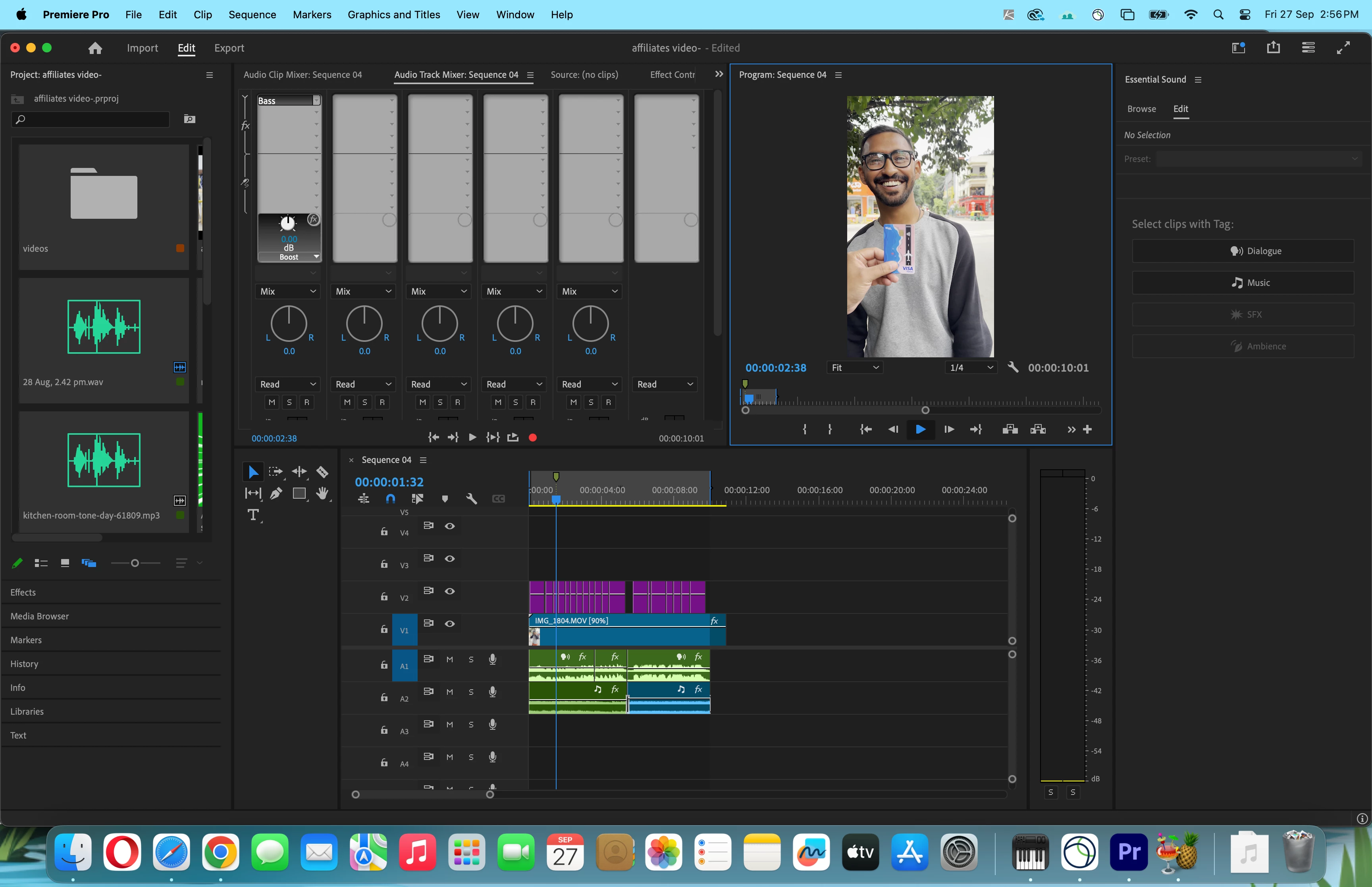Open the Fit zoom level dropdown
Viewport: 1372px width, 887px height.
855,368
